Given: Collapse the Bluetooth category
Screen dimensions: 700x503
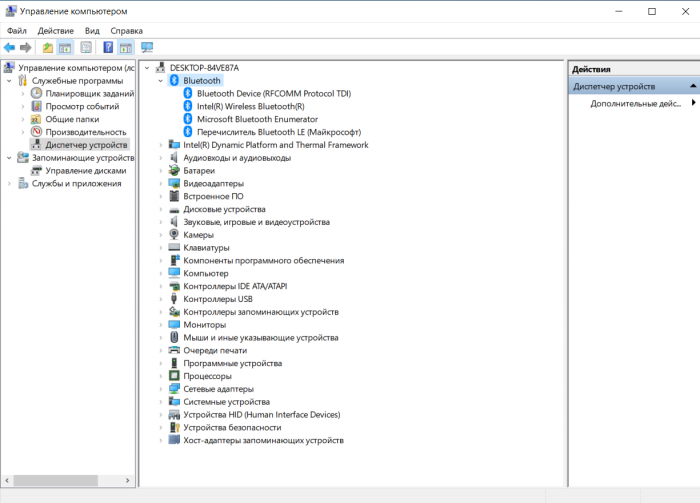Looking at the screenshot, I should (x=160, y=81).
